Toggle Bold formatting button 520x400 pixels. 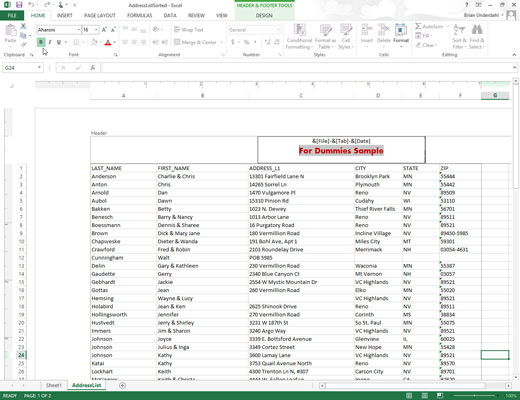pyautogui.click(x=41, y=42)
